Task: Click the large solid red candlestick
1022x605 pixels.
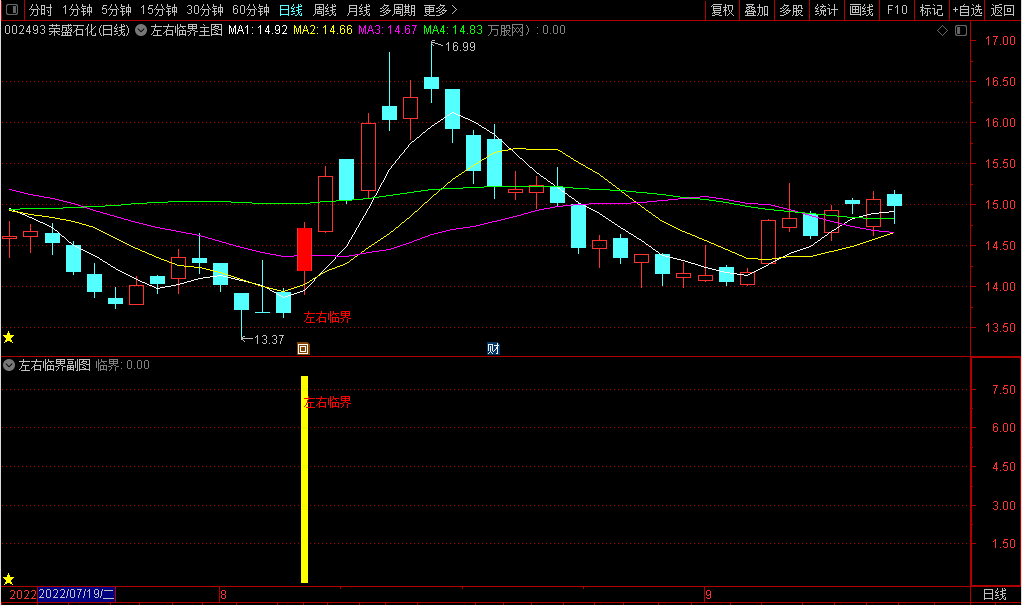Action: click(304, 249)
